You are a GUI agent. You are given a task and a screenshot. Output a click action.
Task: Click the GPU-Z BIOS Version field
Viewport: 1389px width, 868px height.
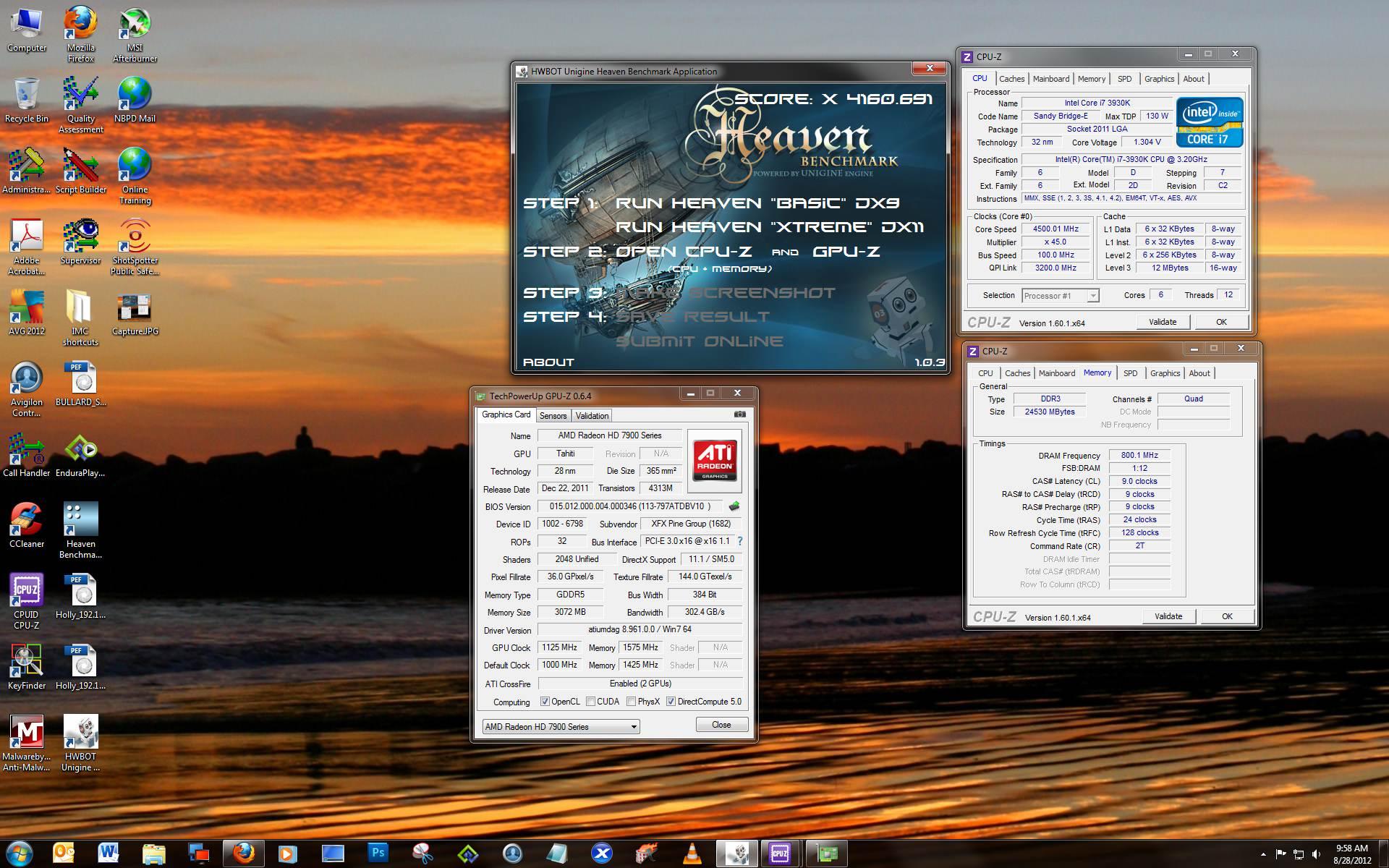pyautogui.click(x=629, y=506)
